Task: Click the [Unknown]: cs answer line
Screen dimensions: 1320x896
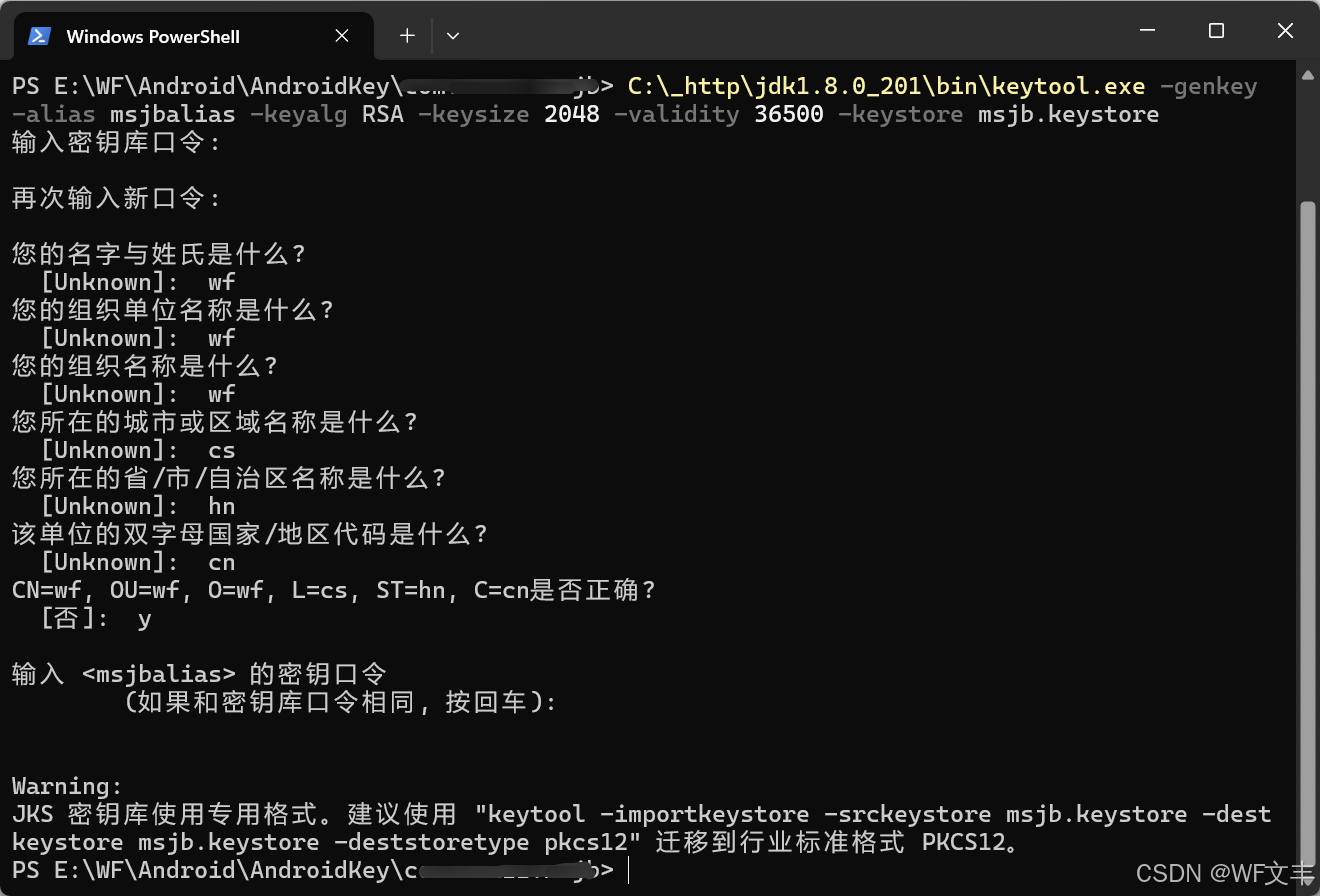Action: pyautogui.click(x=138, y=450)
